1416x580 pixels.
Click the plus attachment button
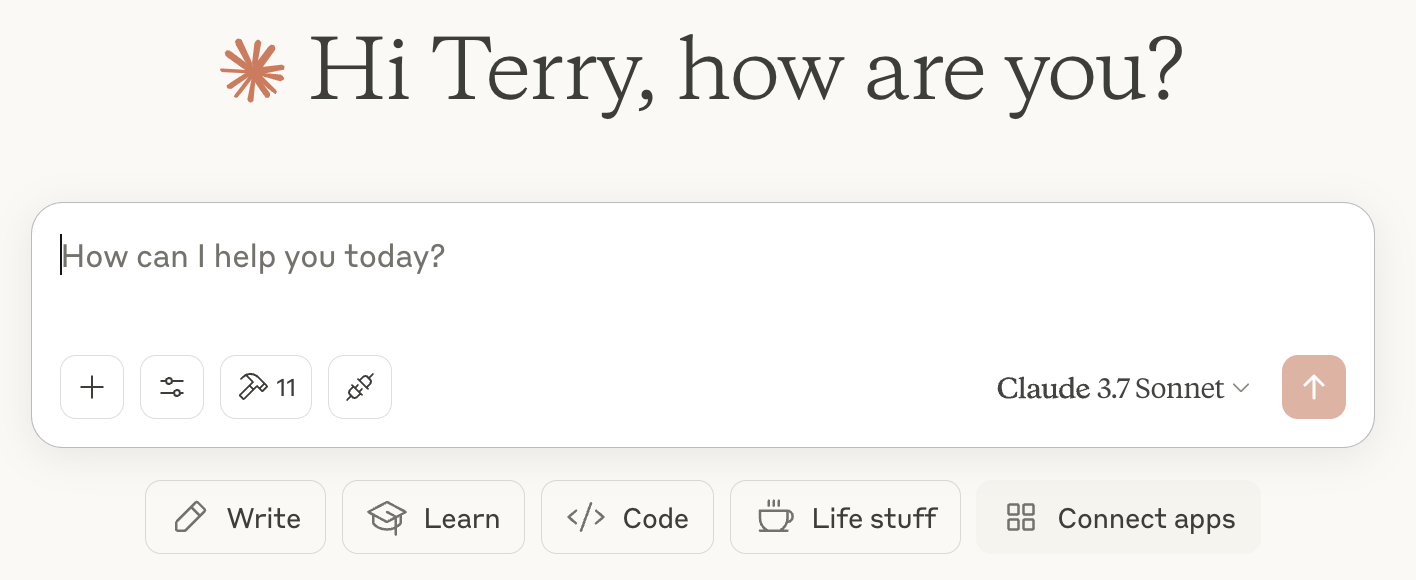pos(92,387)
